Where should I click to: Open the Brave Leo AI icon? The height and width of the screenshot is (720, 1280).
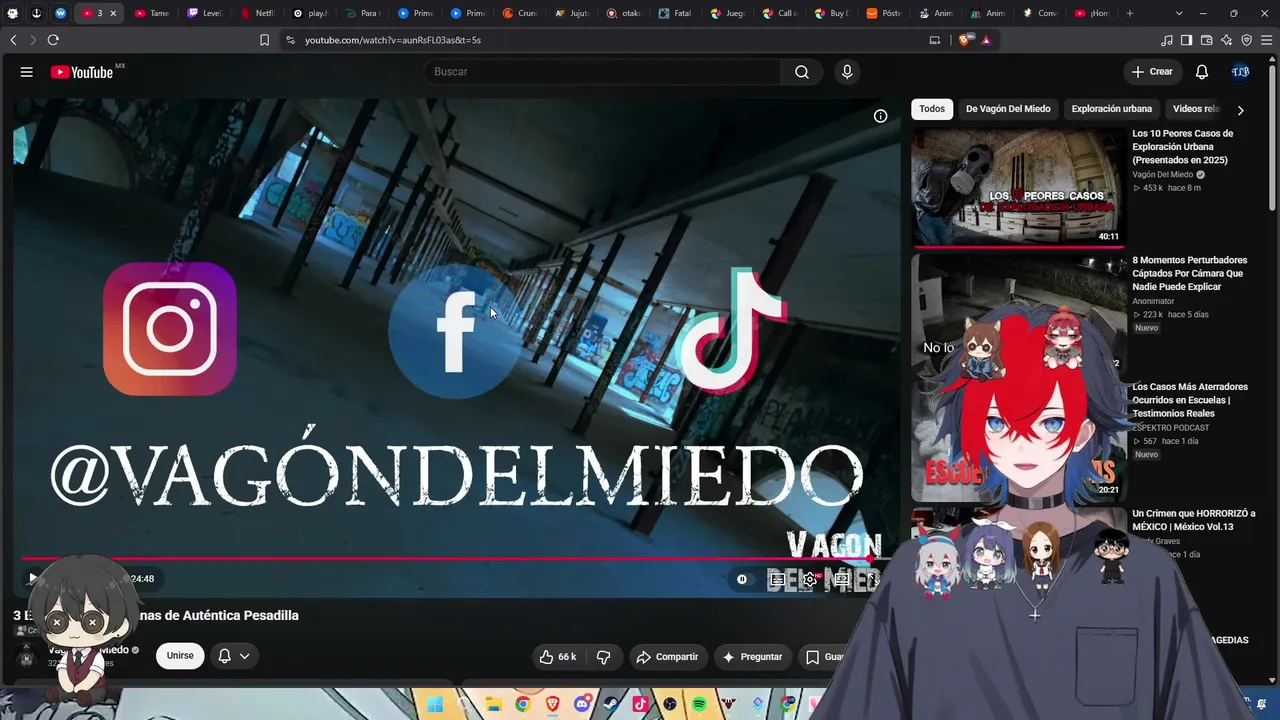[1227, 40]
